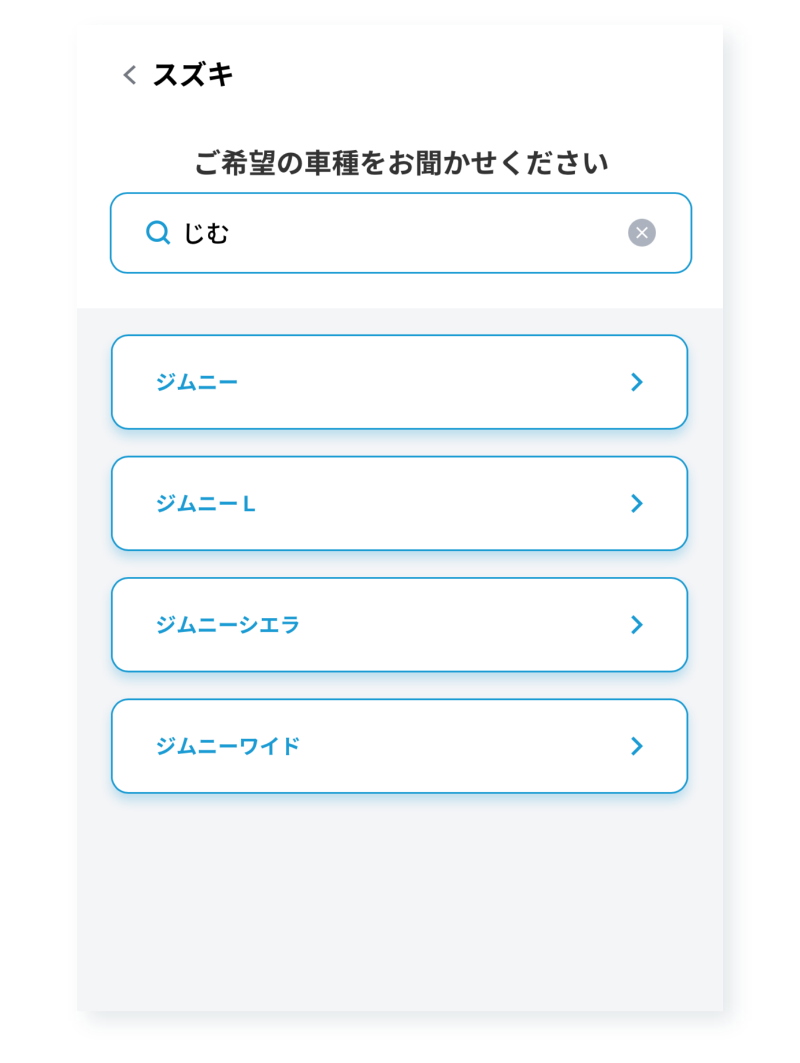Click the right arrow on ジムニー L row

click(638, 503)
